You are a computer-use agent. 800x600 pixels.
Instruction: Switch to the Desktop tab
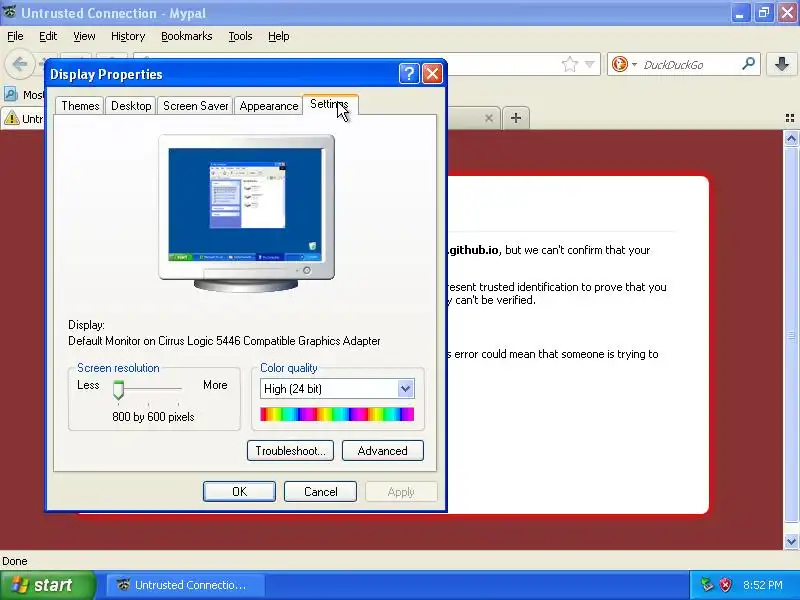(x=131, y=106)
